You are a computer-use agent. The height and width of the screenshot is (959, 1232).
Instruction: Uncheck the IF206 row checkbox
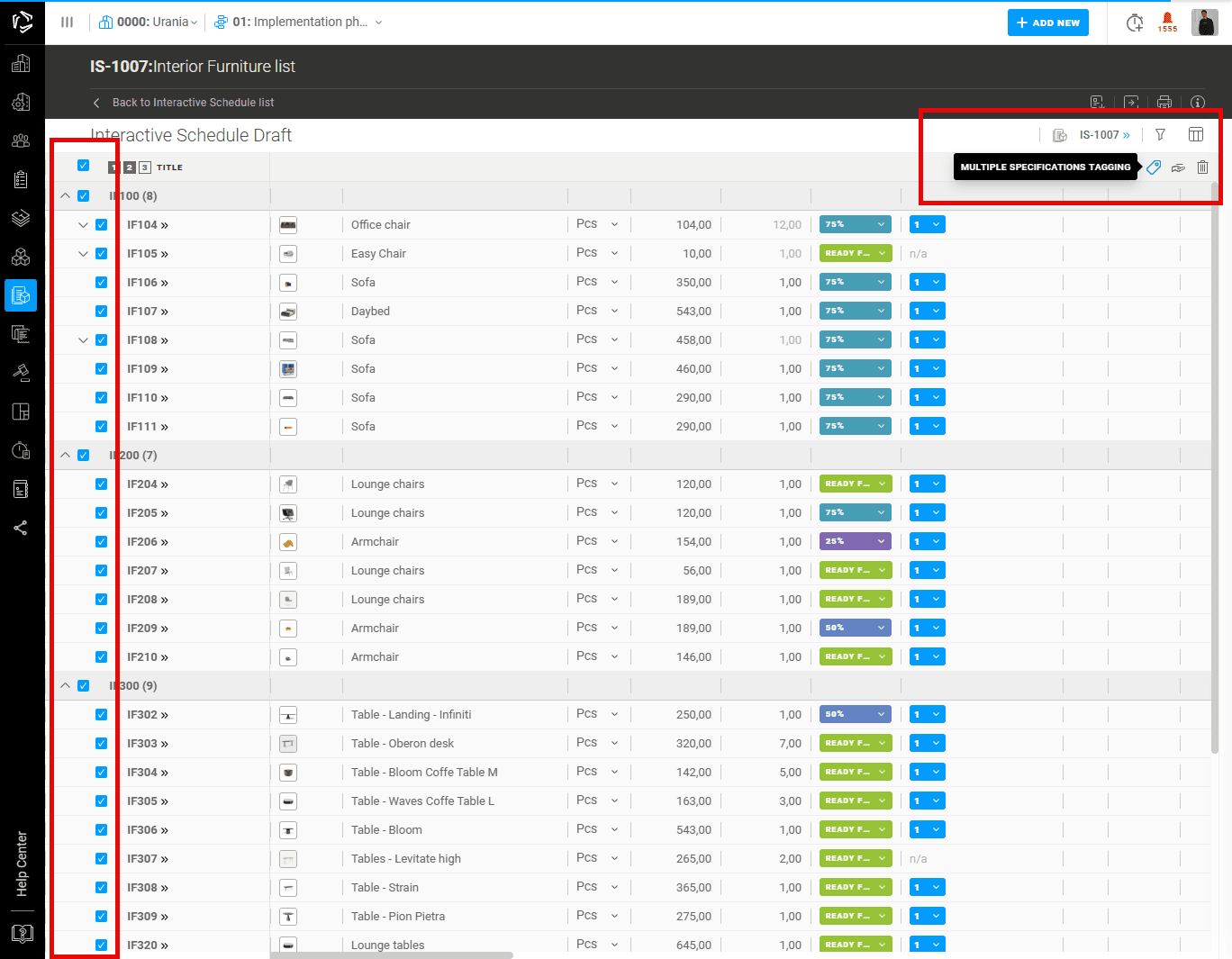101,542
